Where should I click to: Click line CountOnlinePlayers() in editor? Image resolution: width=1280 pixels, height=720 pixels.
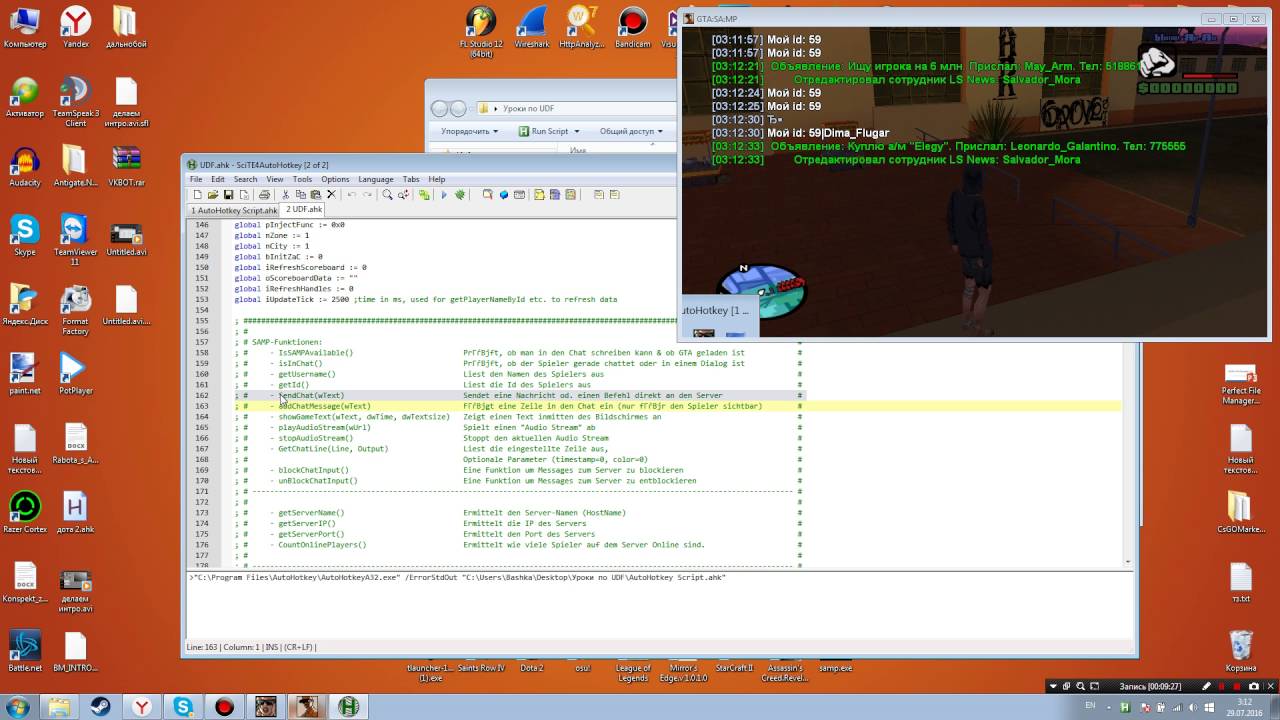pos(322,545)
